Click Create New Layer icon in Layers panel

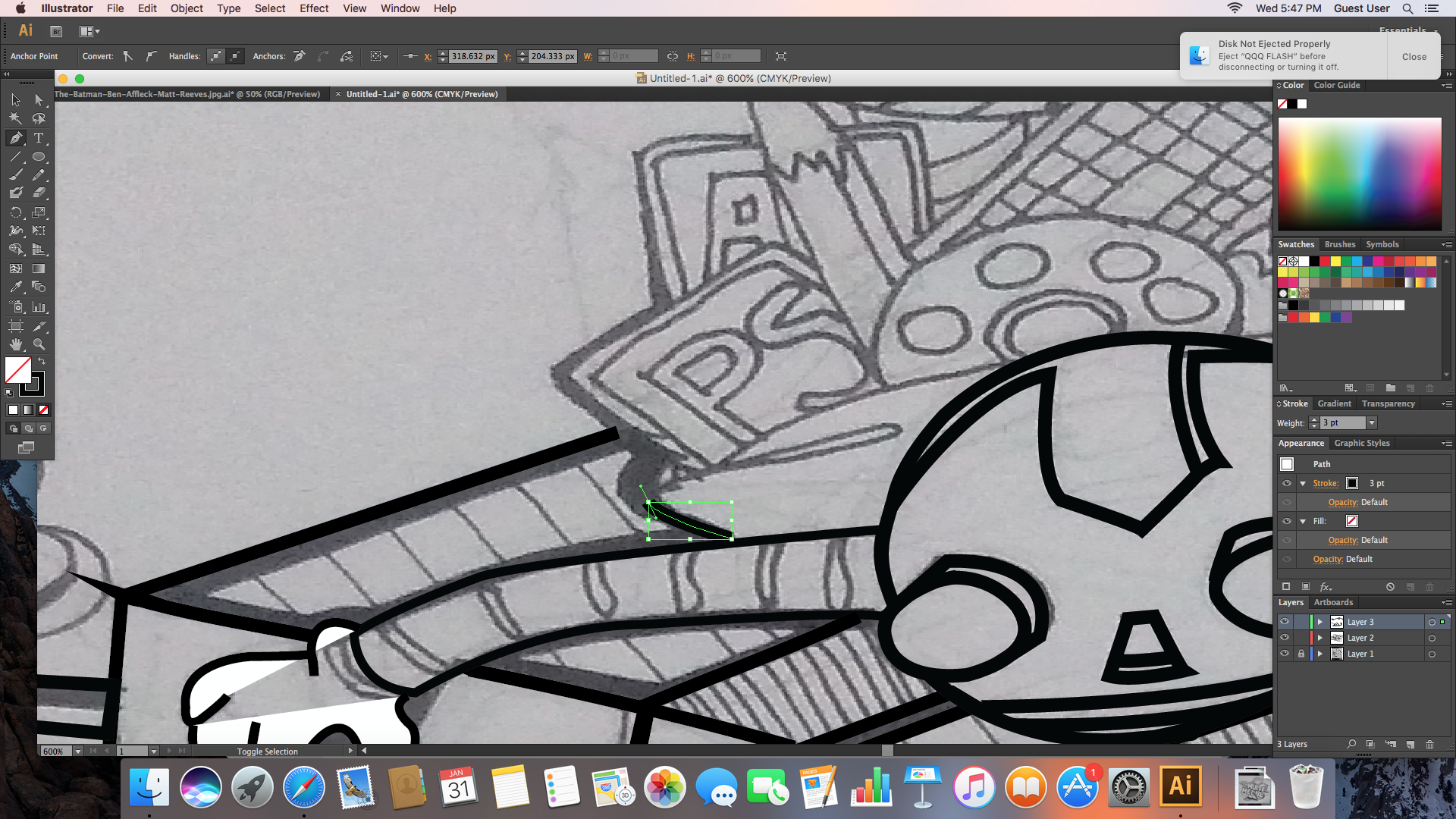[1410, 745]
